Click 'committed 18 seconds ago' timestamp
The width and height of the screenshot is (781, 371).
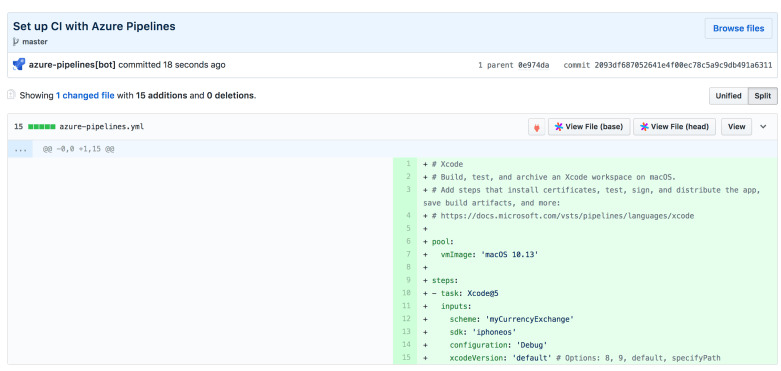[x=172, y=65]
